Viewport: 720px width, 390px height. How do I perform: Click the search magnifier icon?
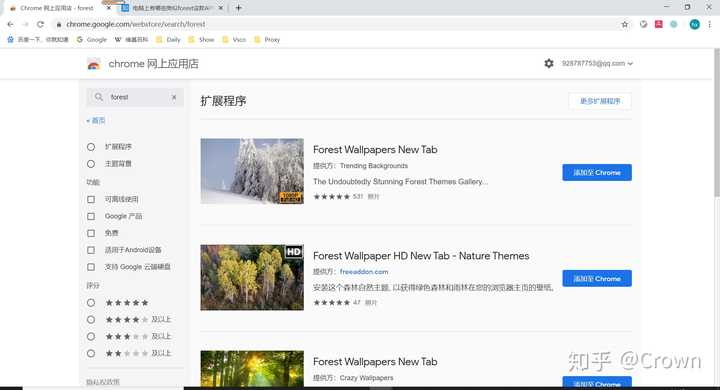[x=98, y=97]
